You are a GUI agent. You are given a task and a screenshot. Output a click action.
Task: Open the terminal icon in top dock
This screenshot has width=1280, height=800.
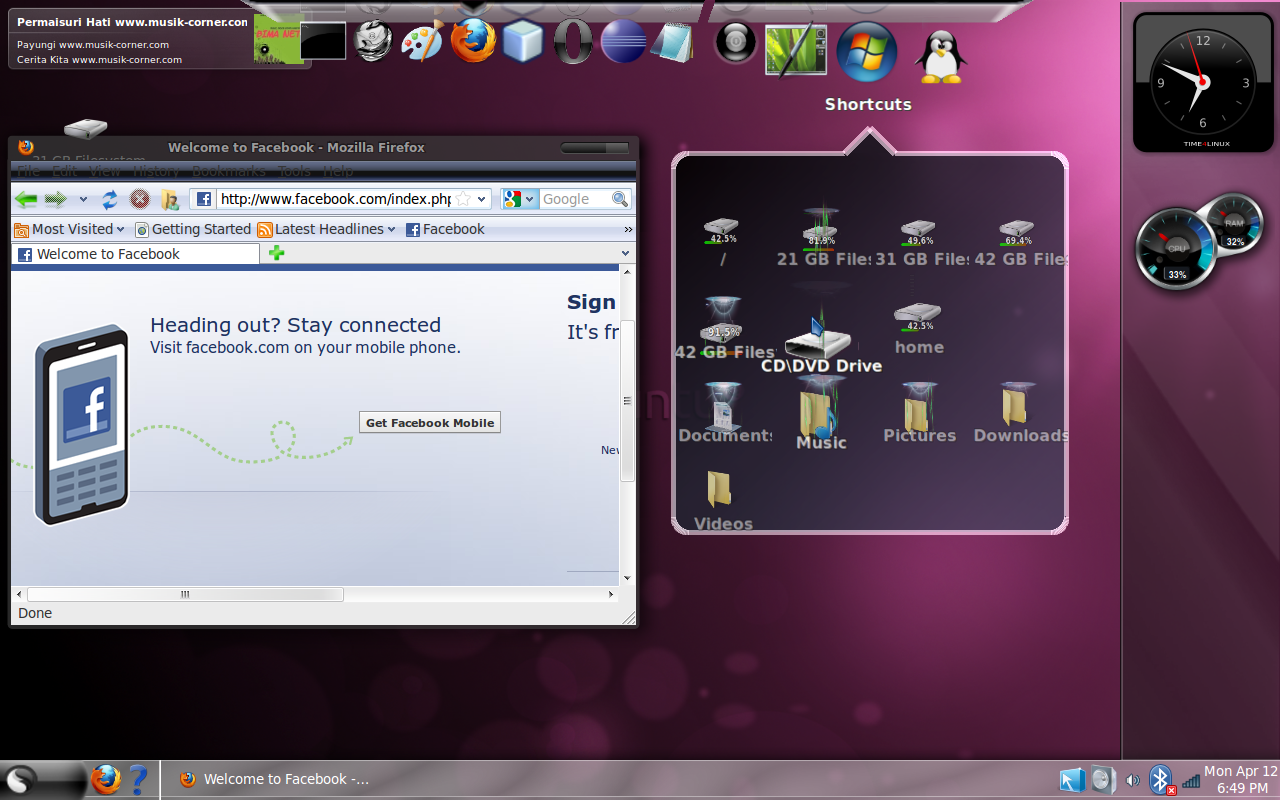pos(323,41)
